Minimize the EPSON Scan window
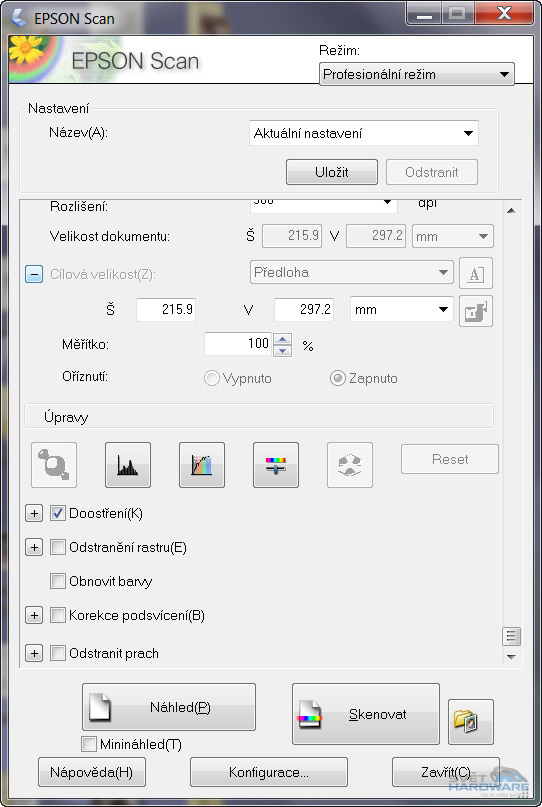542x807 pixels. [x=424, y=14]
